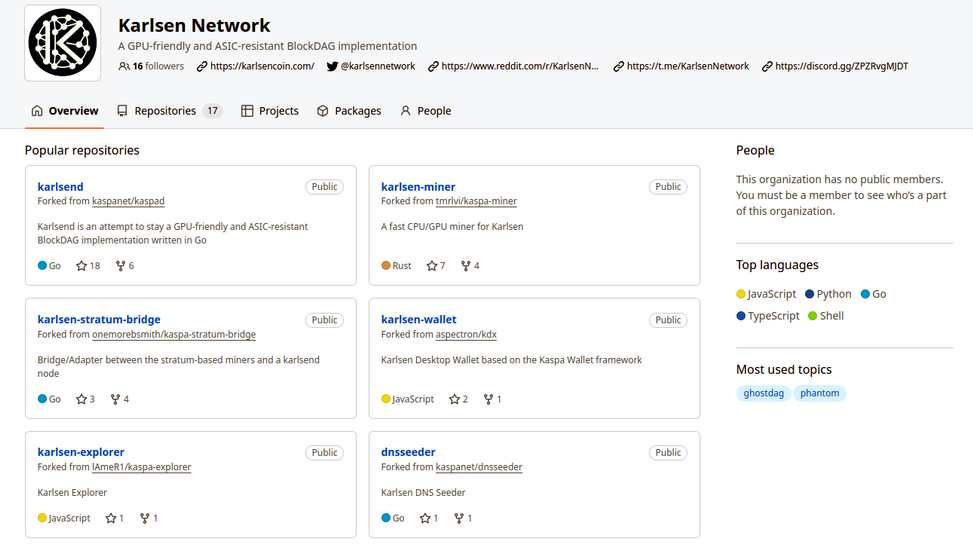Click dnsseeder's star icon

coord(425,518)
